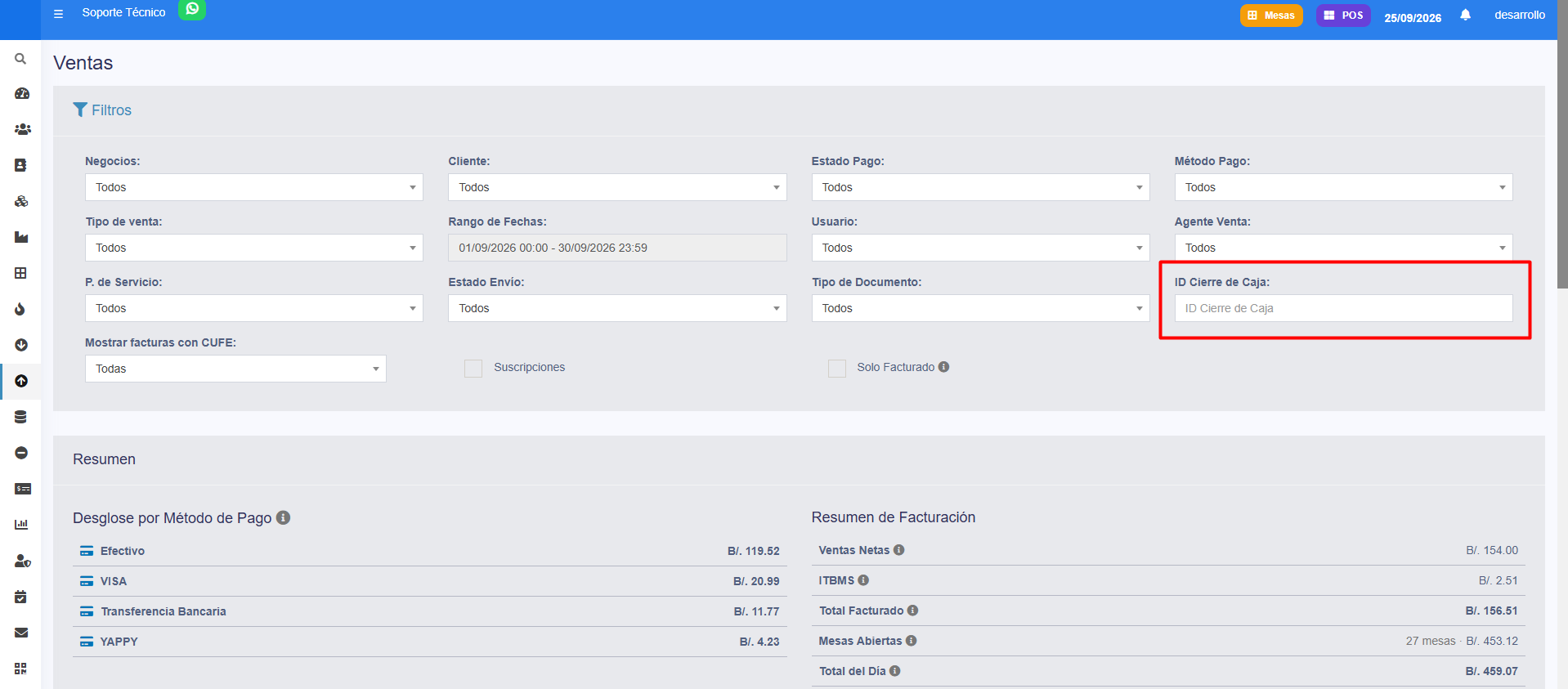
Task: Open the bar chart reports icon in sidebar
Action: [x=21, y=525]
